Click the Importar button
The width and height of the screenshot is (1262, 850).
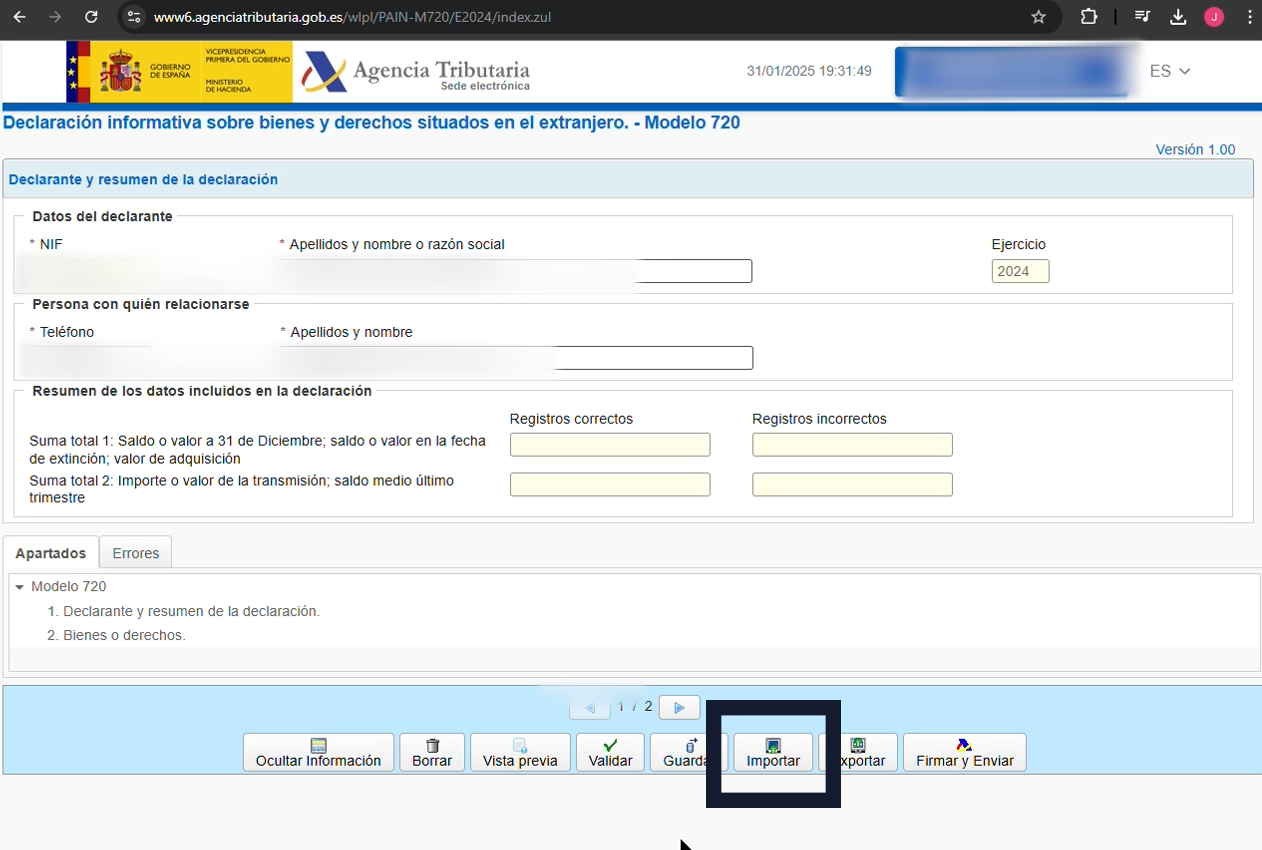coord(773,752)
